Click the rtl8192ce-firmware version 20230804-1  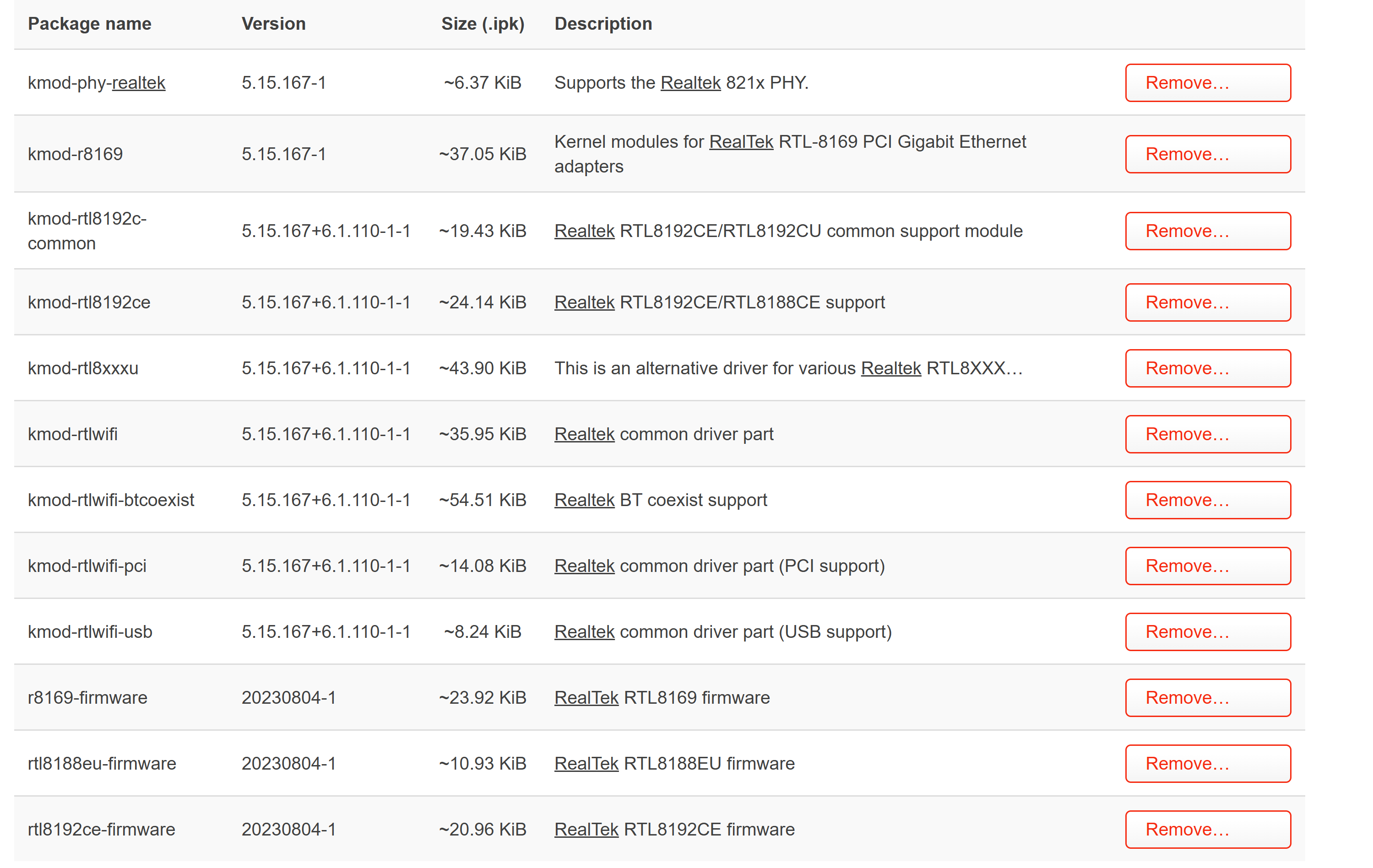pyautogui.click(x=289, y=829)
